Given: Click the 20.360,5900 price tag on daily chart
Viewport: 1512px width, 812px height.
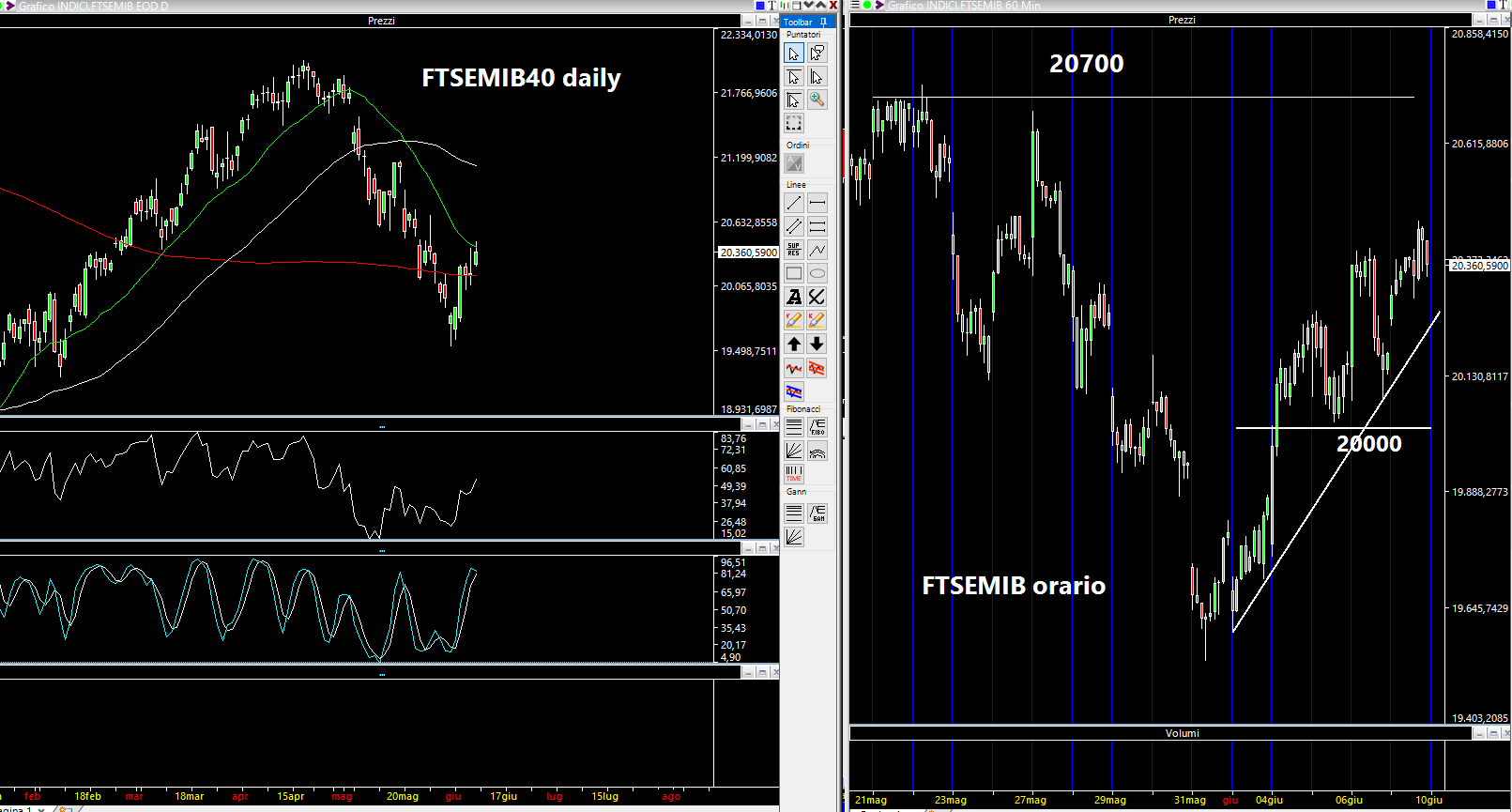Looking at the screenshot, I should coord(748,253).
